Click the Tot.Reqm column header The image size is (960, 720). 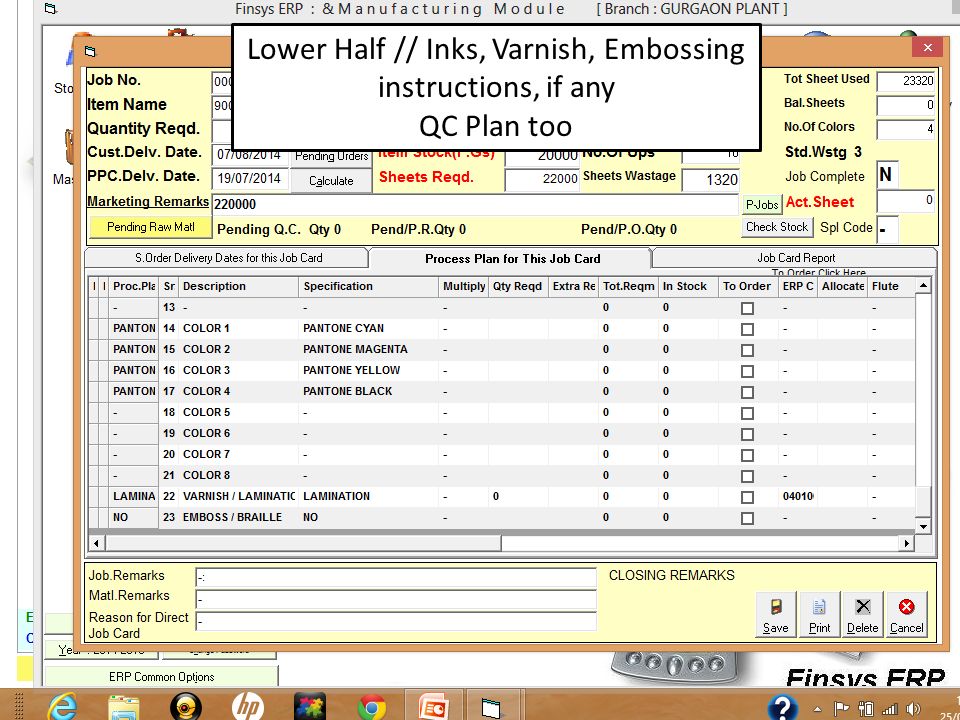628,287
